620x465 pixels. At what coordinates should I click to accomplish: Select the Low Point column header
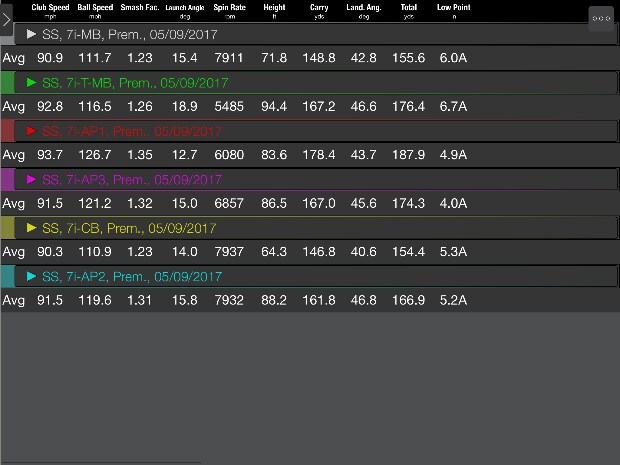pyautogui.click(x=453, y=11)
